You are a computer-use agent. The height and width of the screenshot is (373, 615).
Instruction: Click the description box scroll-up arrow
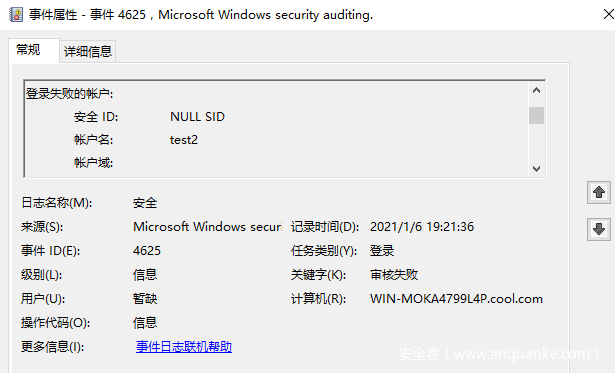tap(536, 91)
